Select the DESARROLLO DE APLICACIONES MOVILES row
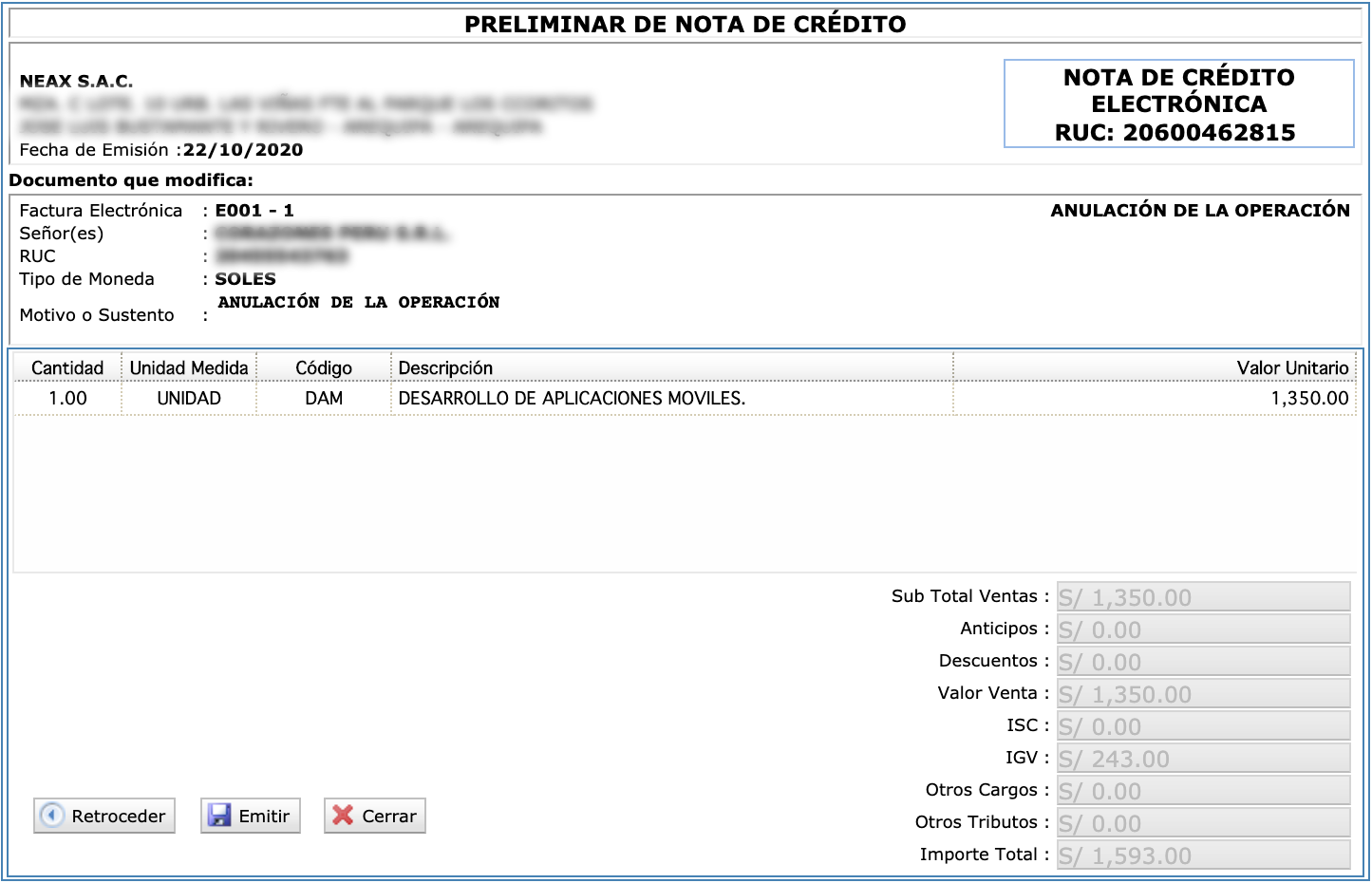This screenshot has width=1372, height=883. 572,398
